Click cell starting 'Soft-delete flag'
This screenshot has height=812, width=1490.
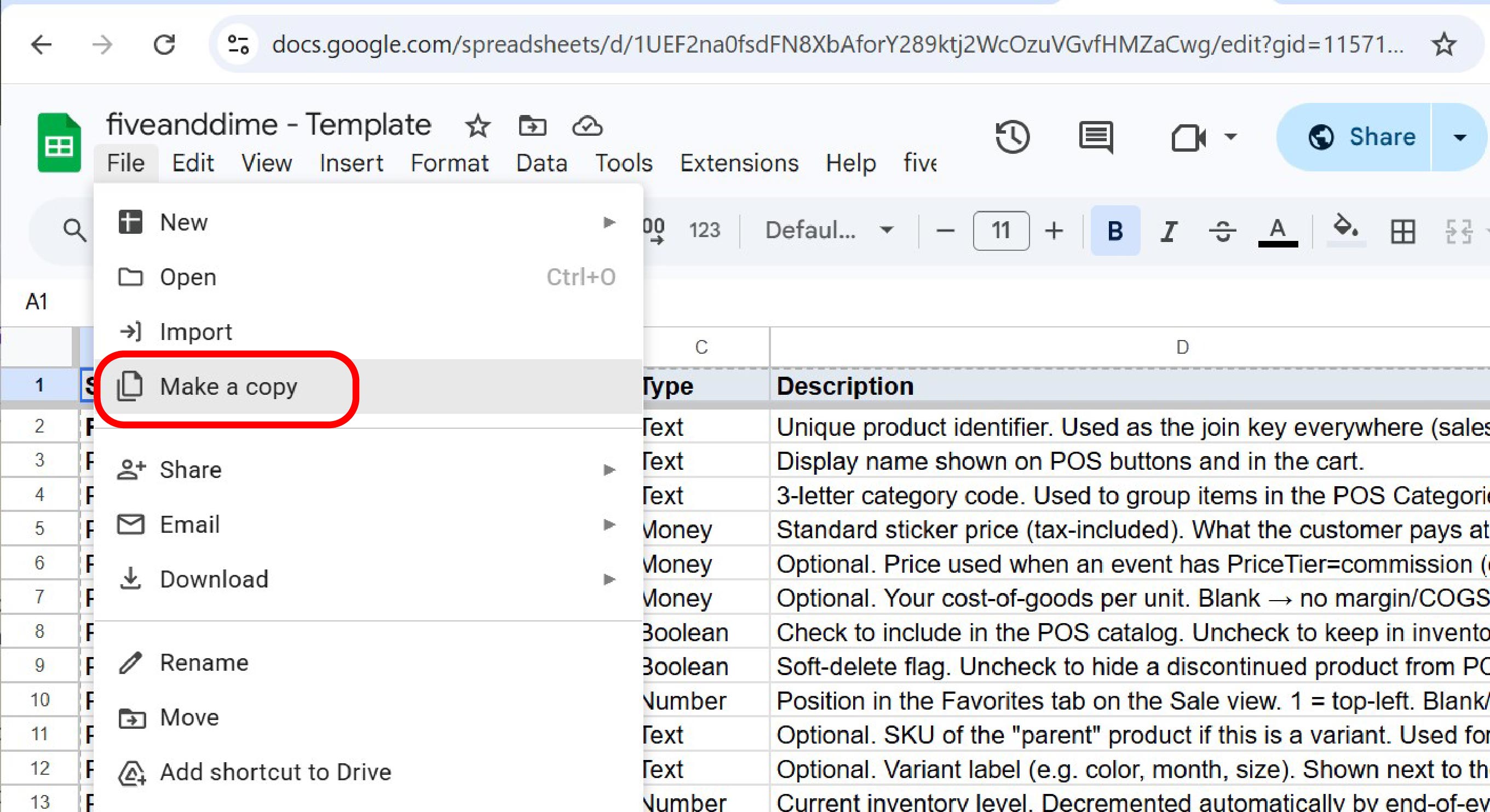coord(1130,666)
